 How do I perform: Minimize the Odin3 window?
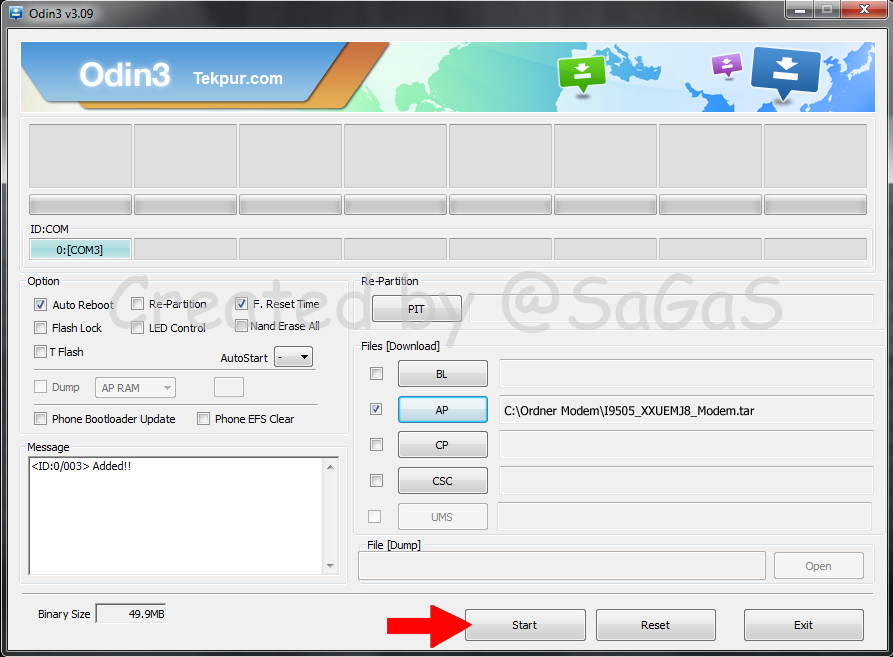pyautogui.click(x=800, y=10)
